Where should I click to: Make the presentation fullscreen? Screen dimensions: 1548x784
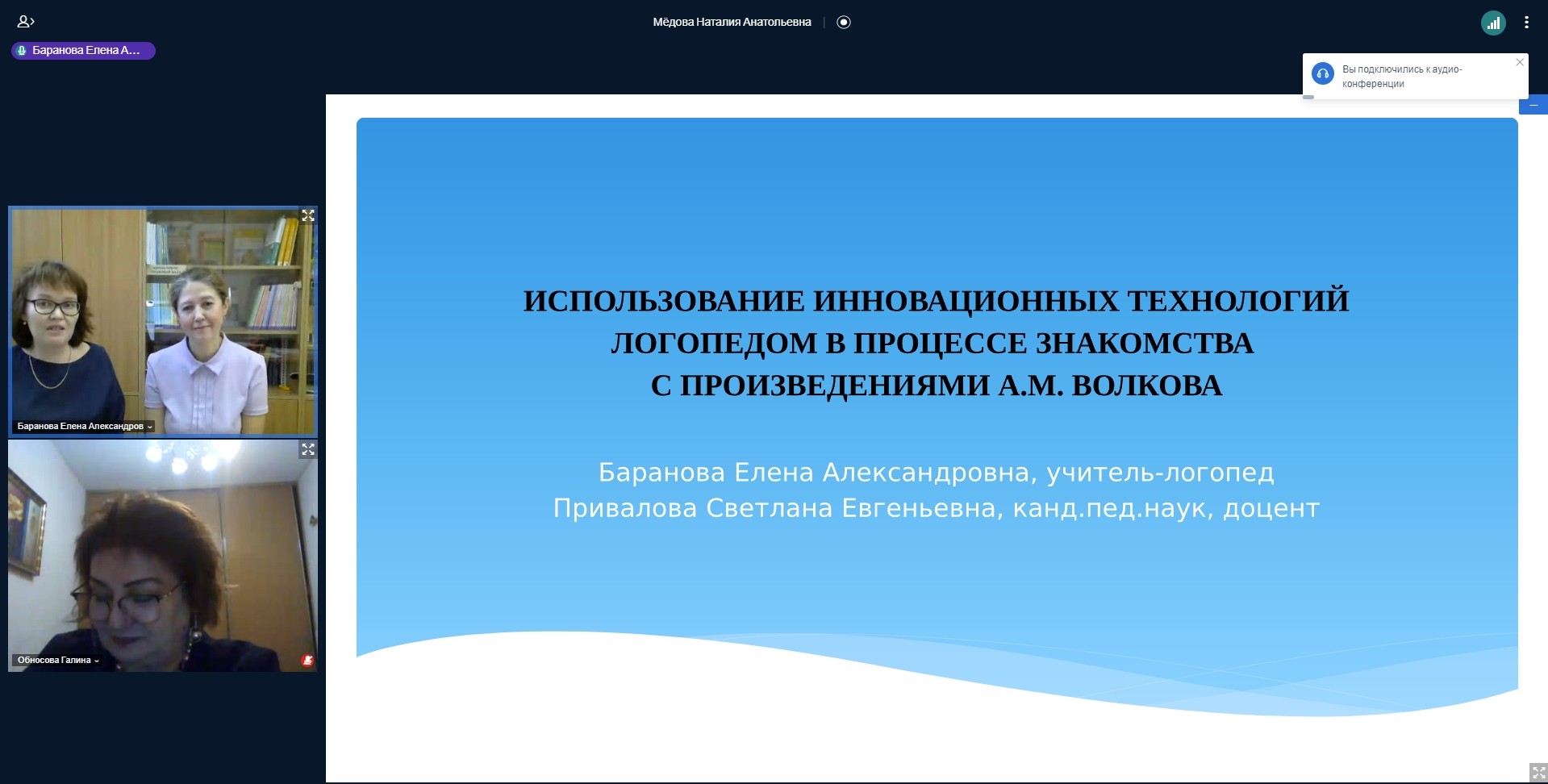[x=1538, y=773]
